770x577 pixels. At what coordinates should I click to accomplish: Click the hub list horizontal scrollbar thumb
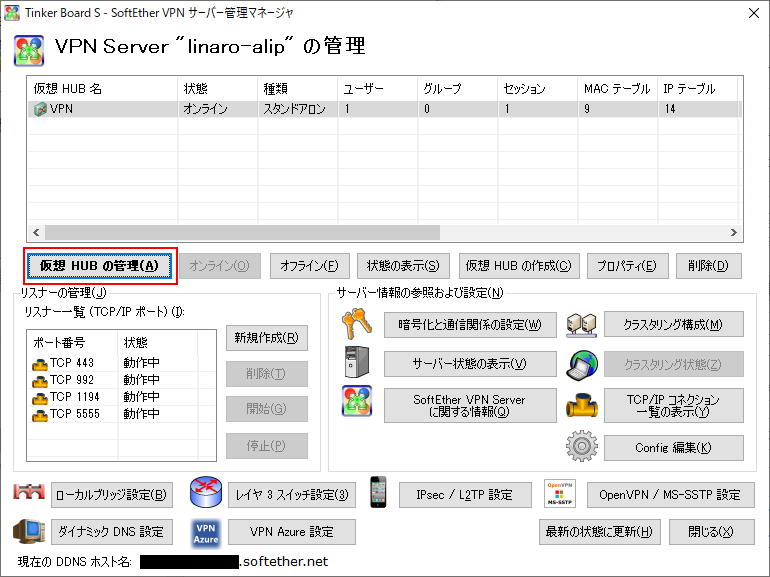pos(243,232)
